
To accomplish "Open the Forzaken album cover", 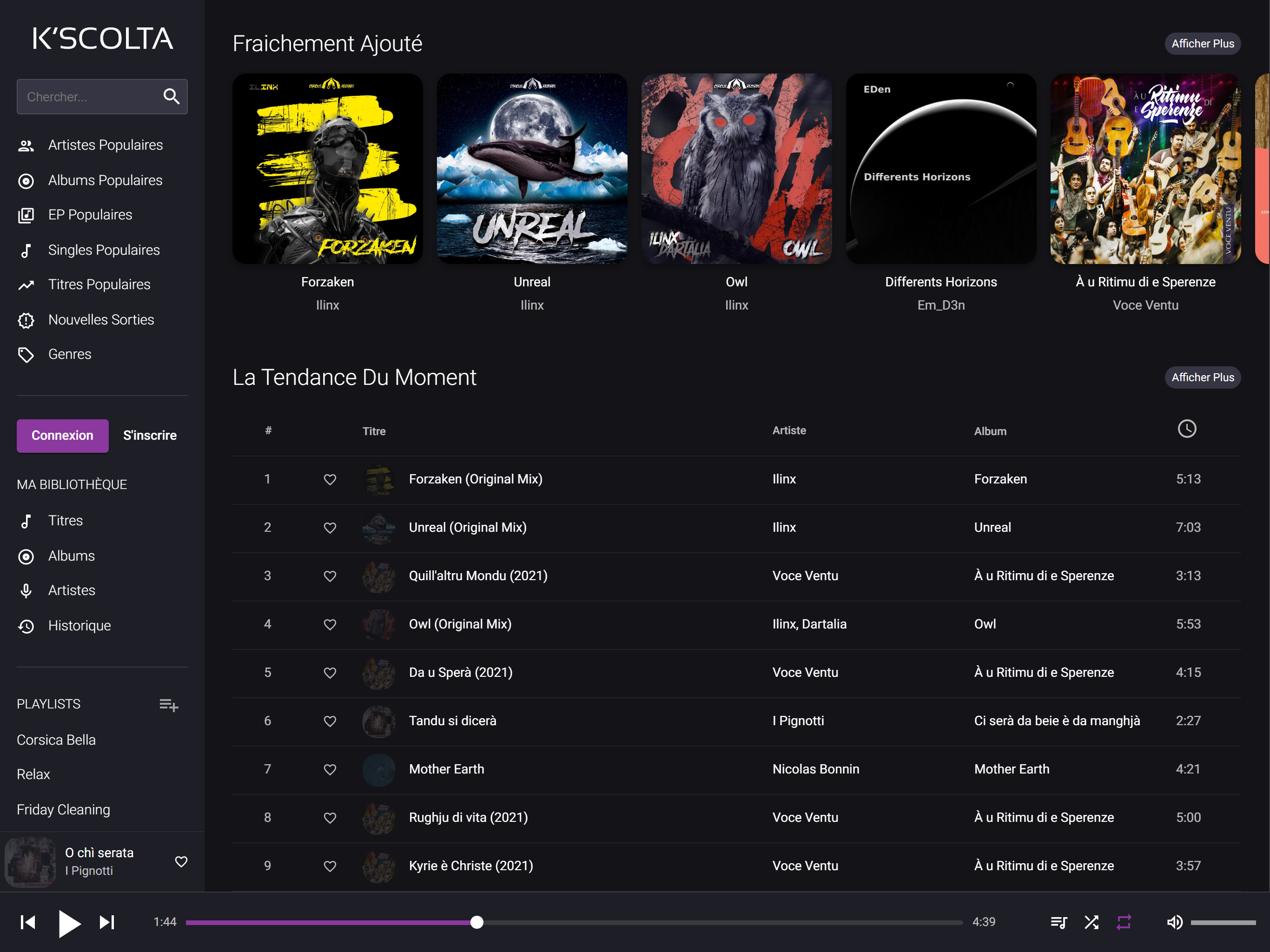I will (x=327, y=169).
